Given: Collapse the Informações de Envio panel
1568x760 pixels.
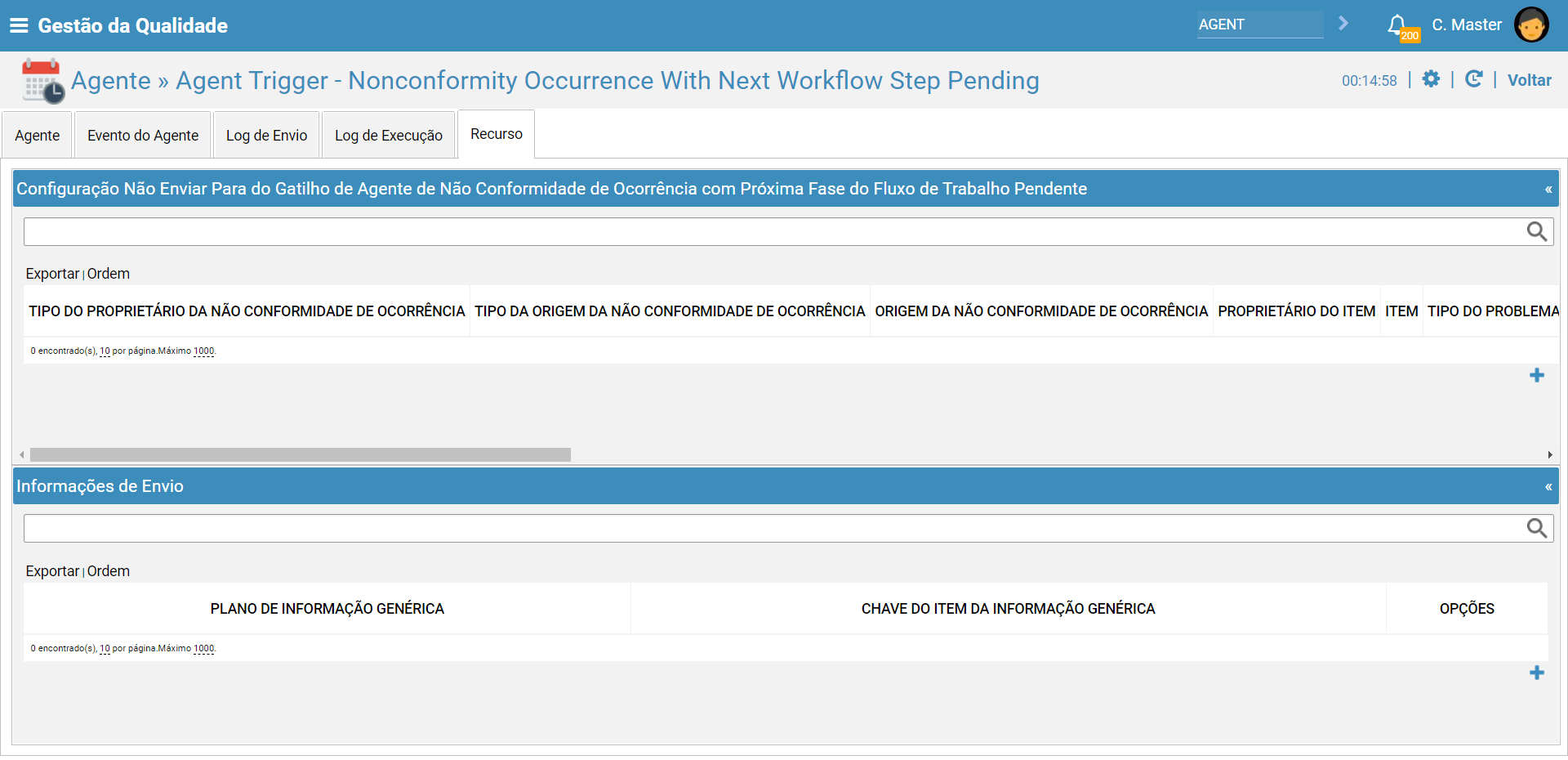Looking at the screenshot, I should click(x=1548, y=487).
